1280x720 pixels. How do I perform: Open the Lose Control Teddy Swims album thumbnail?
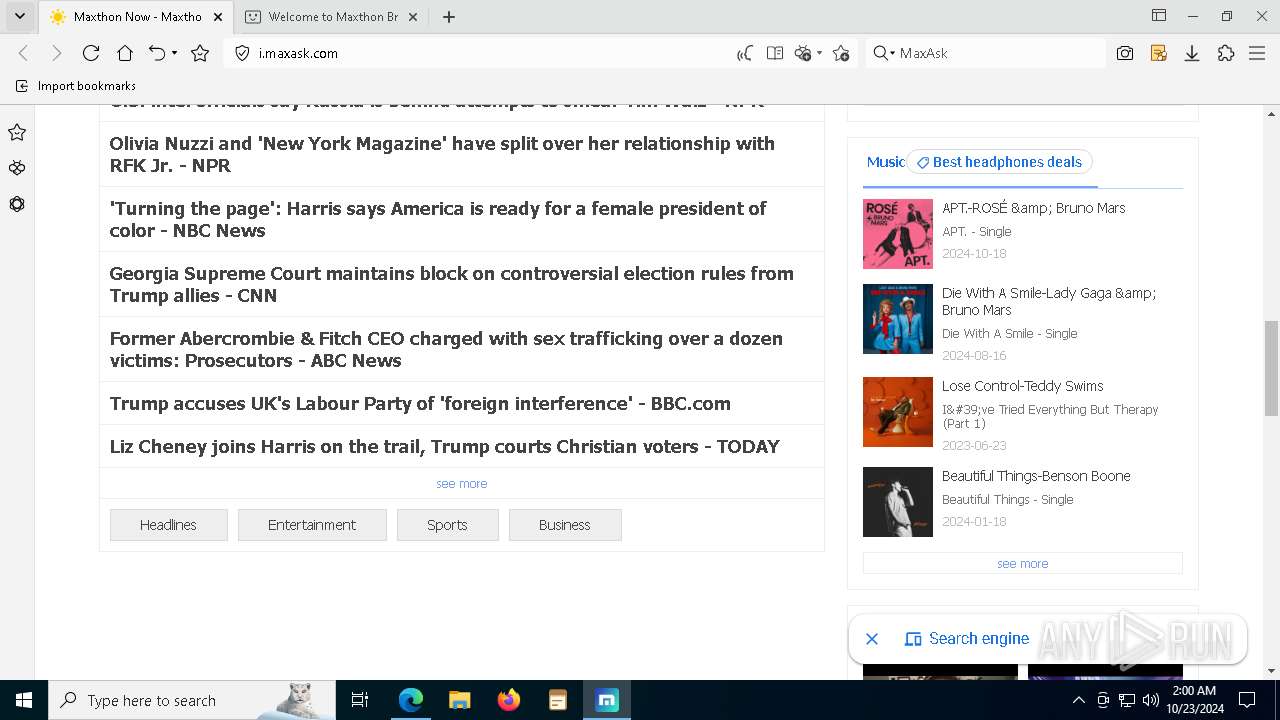coord(898,412)
